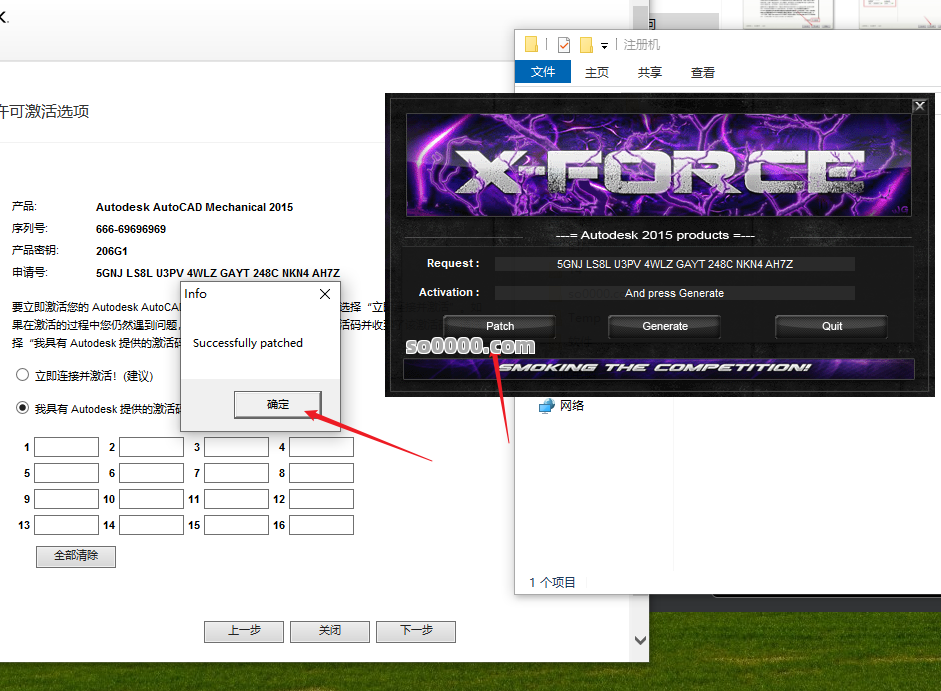Select '我具有 Autodesk 提供的激活码' radio option

(x=22, y=408)
